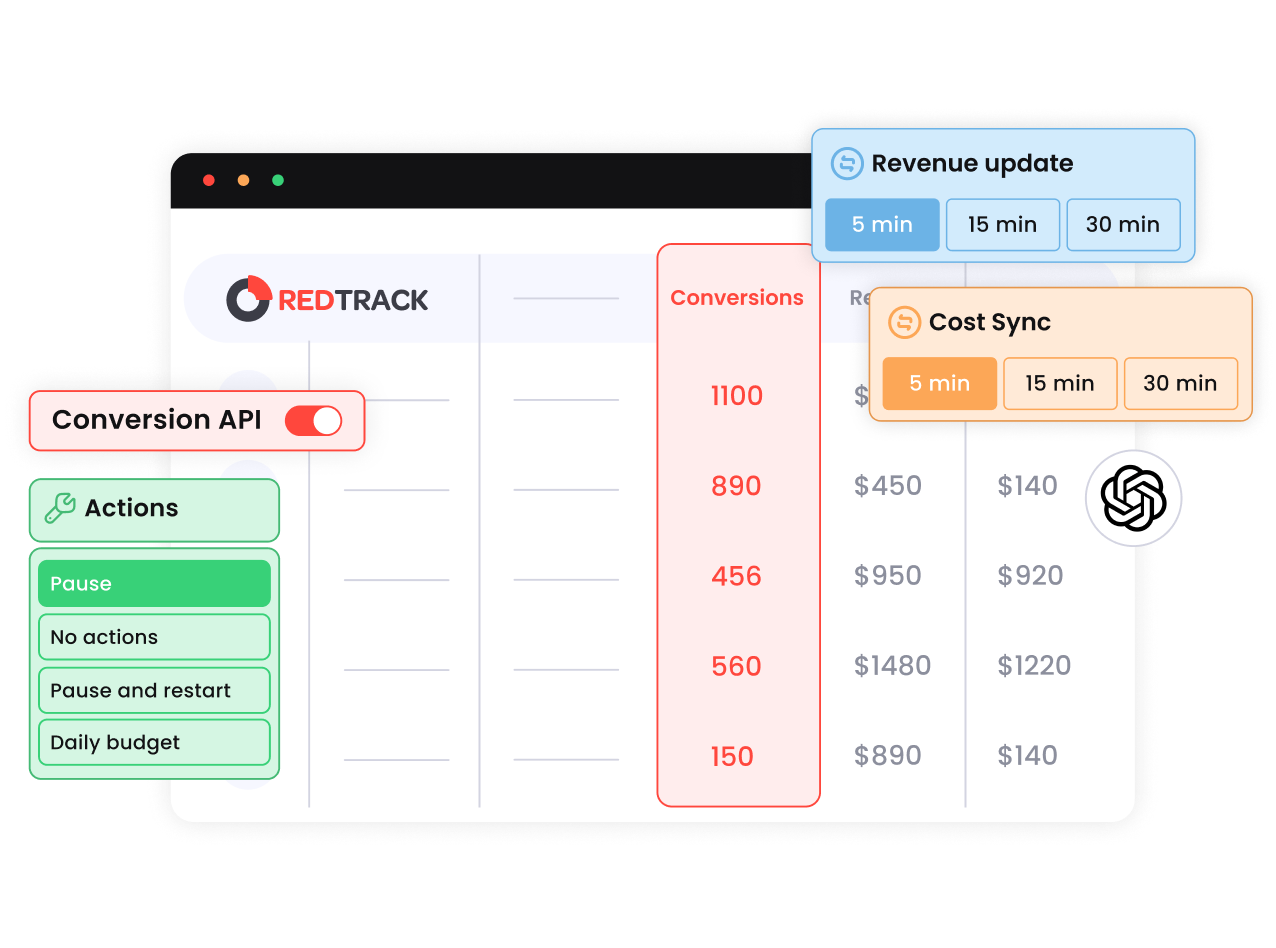The width and height of the screenshot is (1276, 948).
Task: Click the wrench icon beside Actions
Action: (x=60, y=508)
